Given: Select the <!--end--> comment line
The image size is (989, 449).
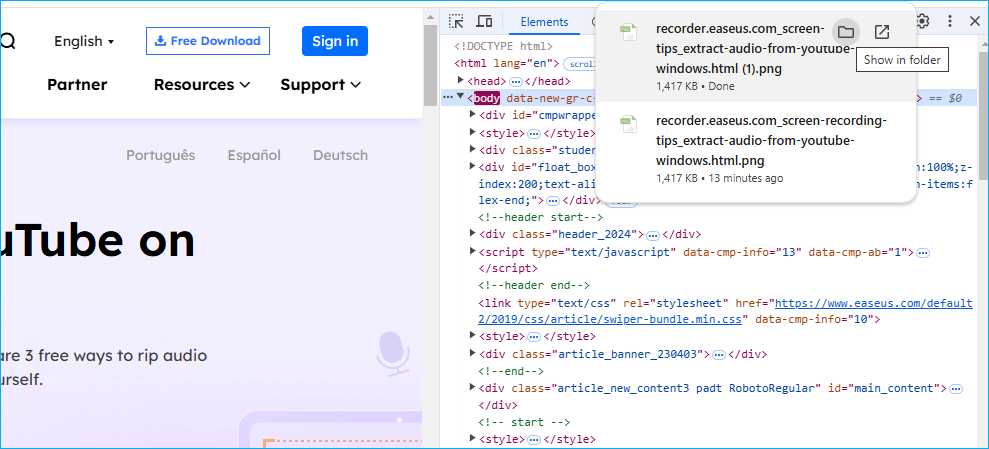Looking at the screenshot, I should 511,371.
